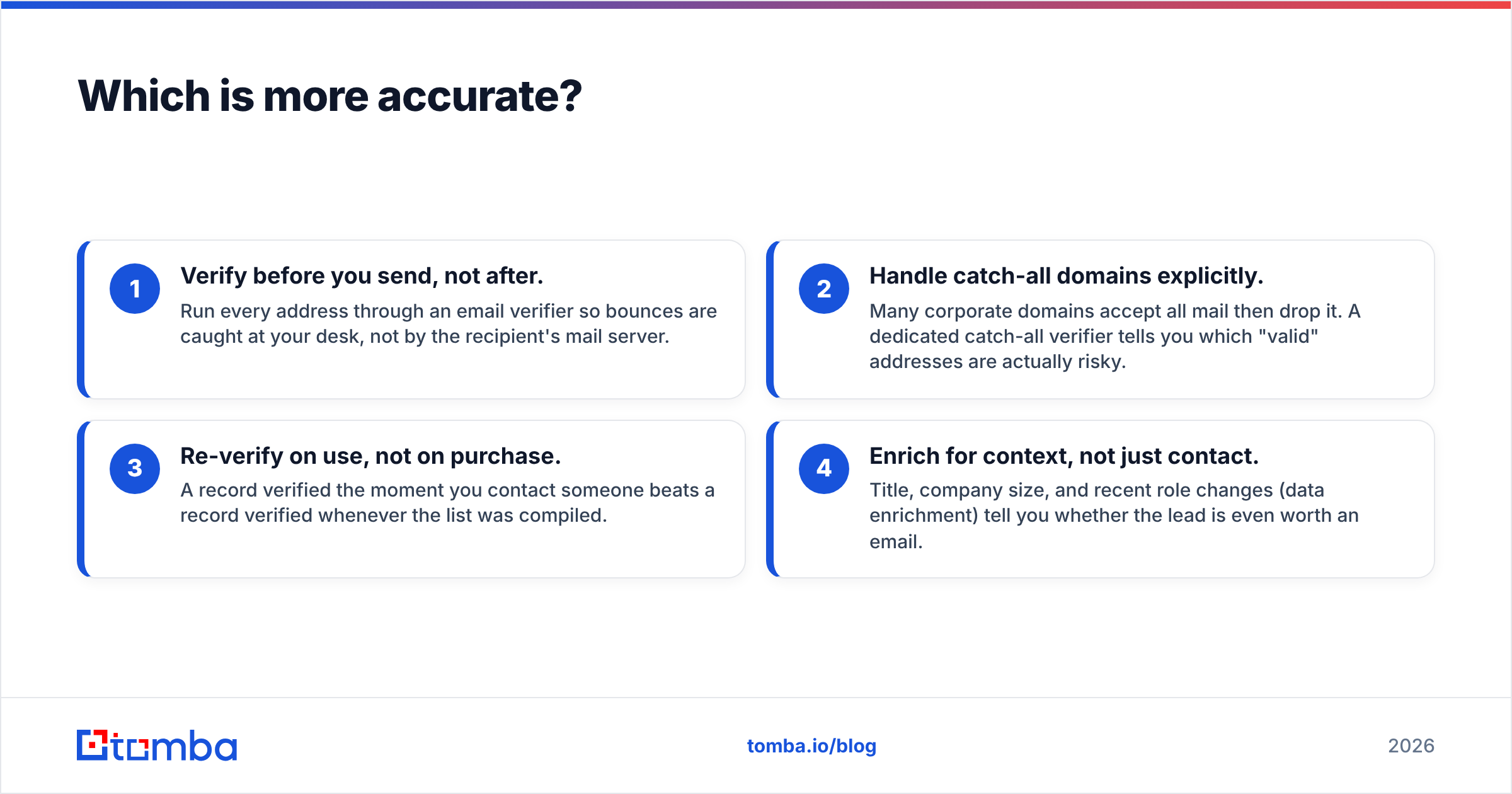The image size is (1512, 794).
Task: Click 'Enrich for context, not just contact.' title
Action: click(1064, 456)
